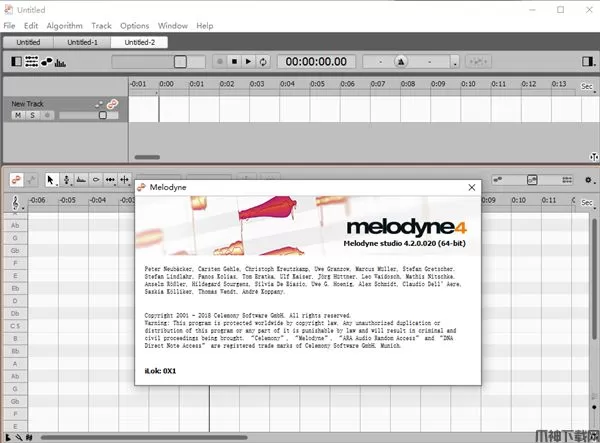Click the Melodyne studio version text
600x443 pixels.
tap(404, 243)
